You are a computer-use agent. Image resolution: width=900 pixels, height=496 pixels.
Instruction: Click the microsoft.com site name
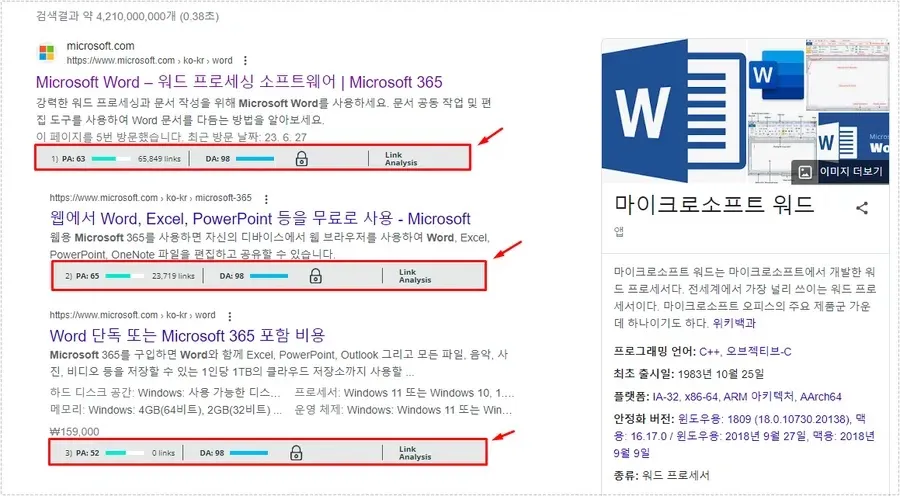pyautogui.click(x=100, y=46)
